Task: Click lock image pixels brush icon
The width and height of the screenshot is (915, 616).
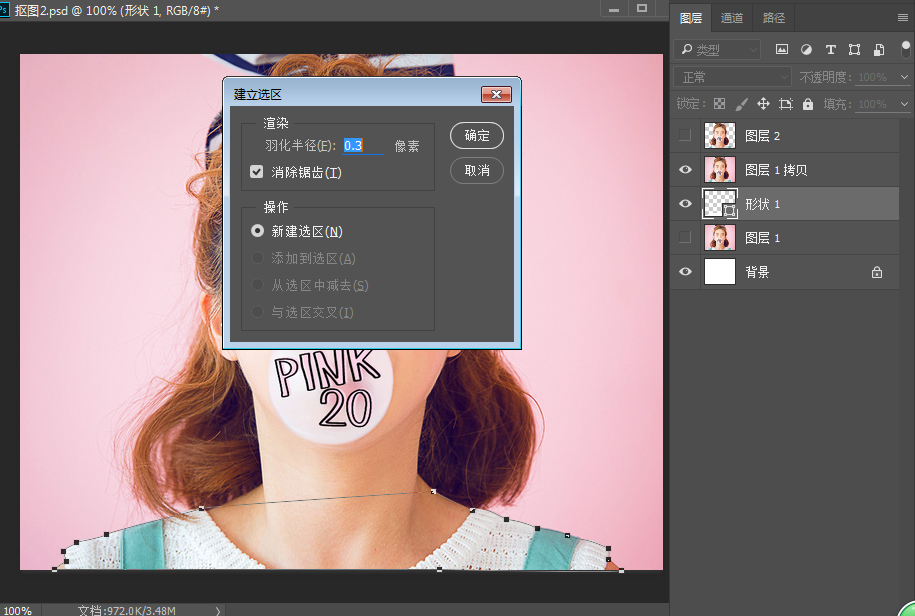Action: pyautogui.click(x=741, y=104)
